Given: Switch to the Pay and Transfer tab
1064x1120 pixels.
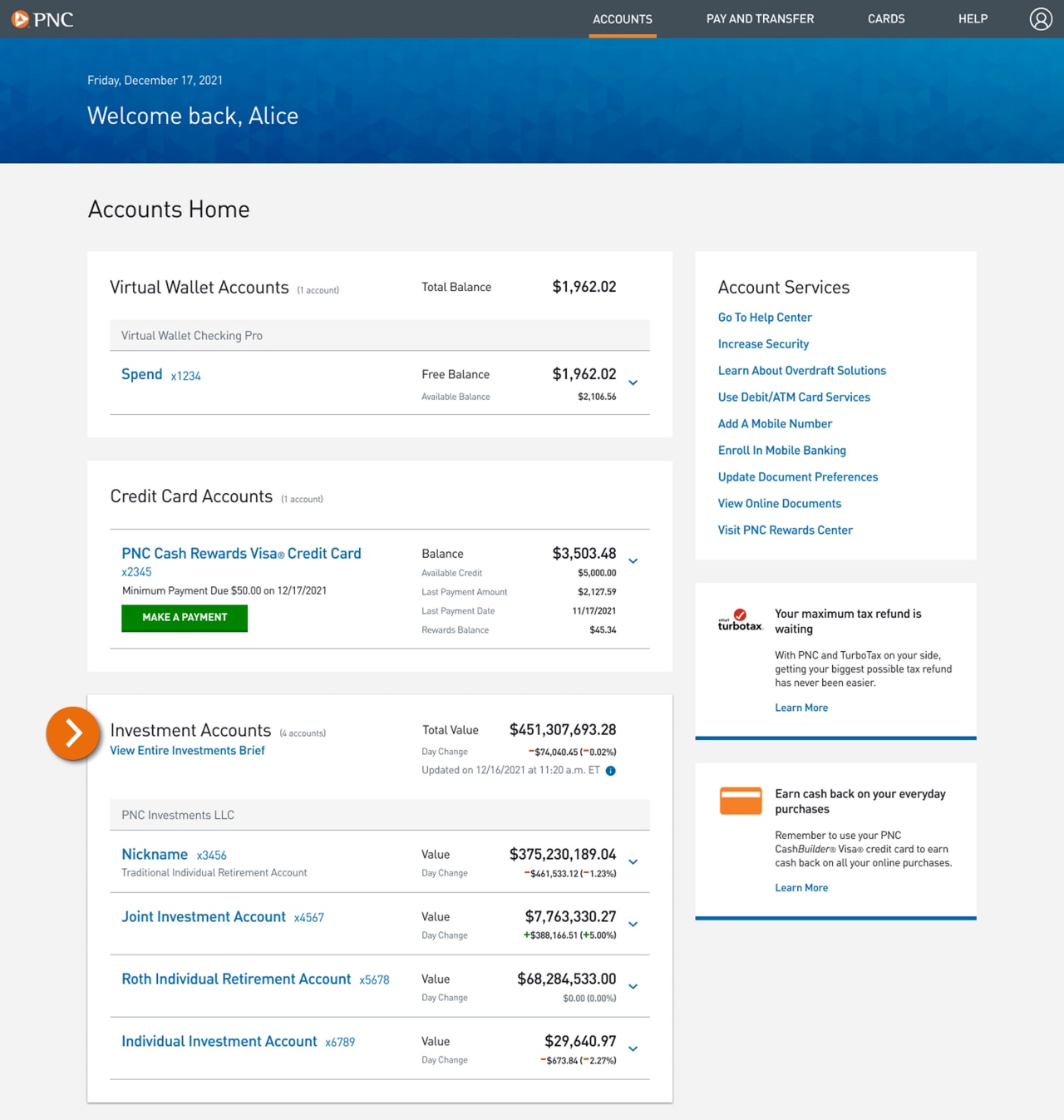Looking at the screenshot, I should 759,18.
